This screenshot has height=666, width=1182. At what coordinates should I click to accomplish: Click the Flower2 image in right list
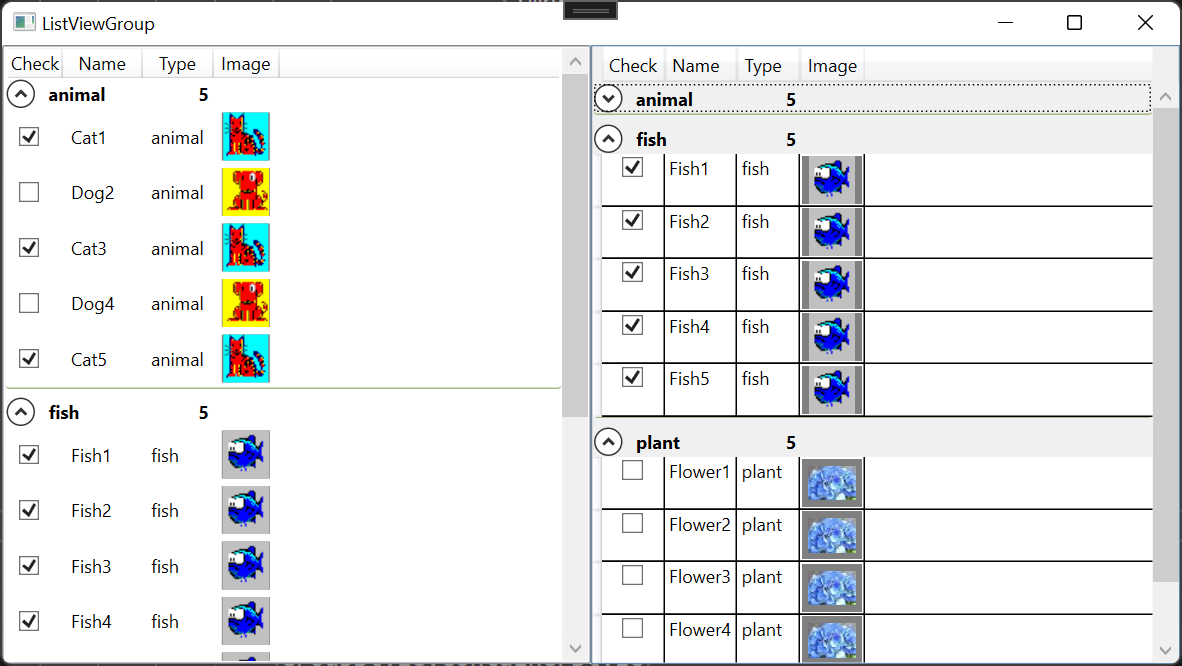point(831,536)
